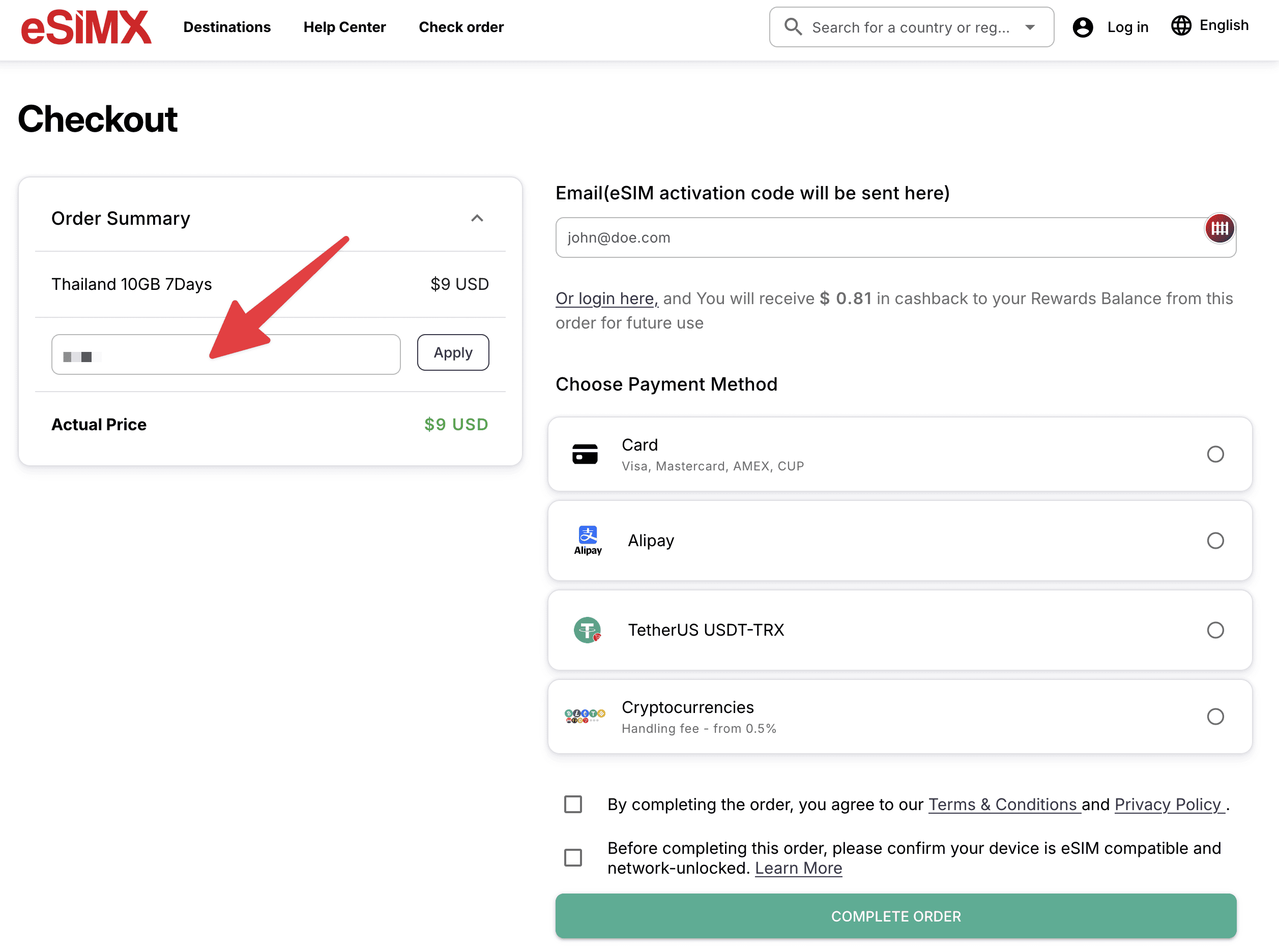Image resolution: width=1279 pixels, height=952 pixels.
Task: Go to Check order
Action: click(x=461, y=27)
